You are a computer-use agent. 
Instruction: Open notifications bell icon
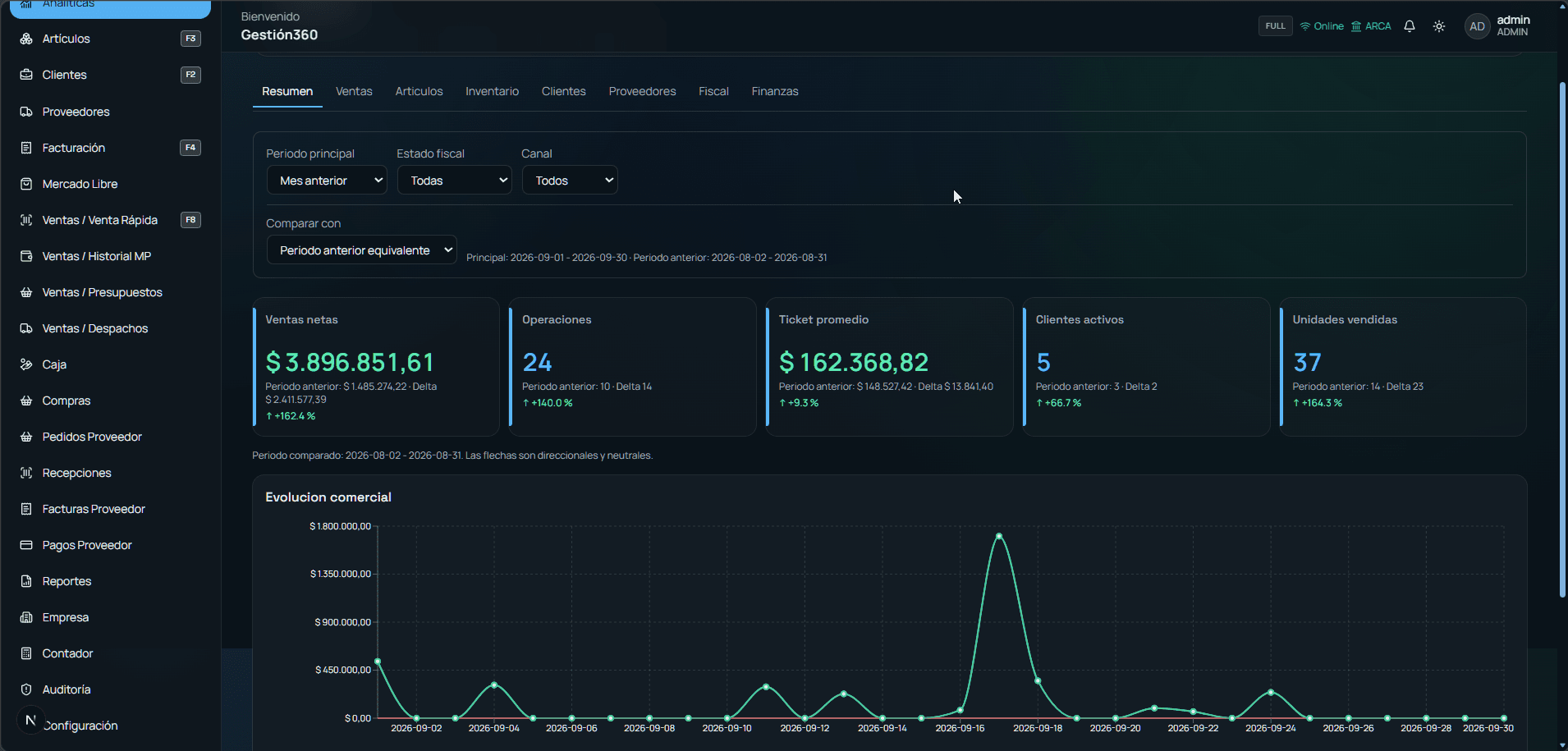click(x=1410, y=26)
